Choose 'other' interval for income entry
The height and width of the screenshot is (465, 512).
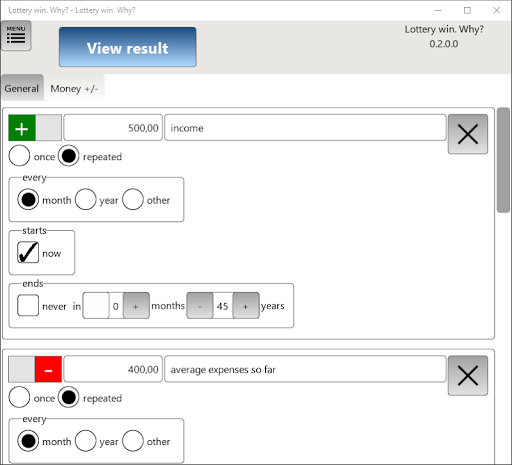pos(133,199)
